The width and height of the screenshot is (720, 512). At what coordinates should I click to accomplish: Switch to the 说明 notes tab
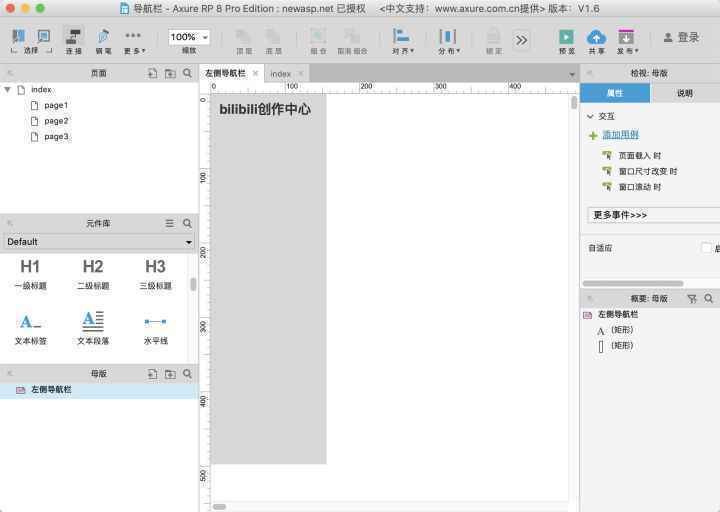tap(685, 93)
